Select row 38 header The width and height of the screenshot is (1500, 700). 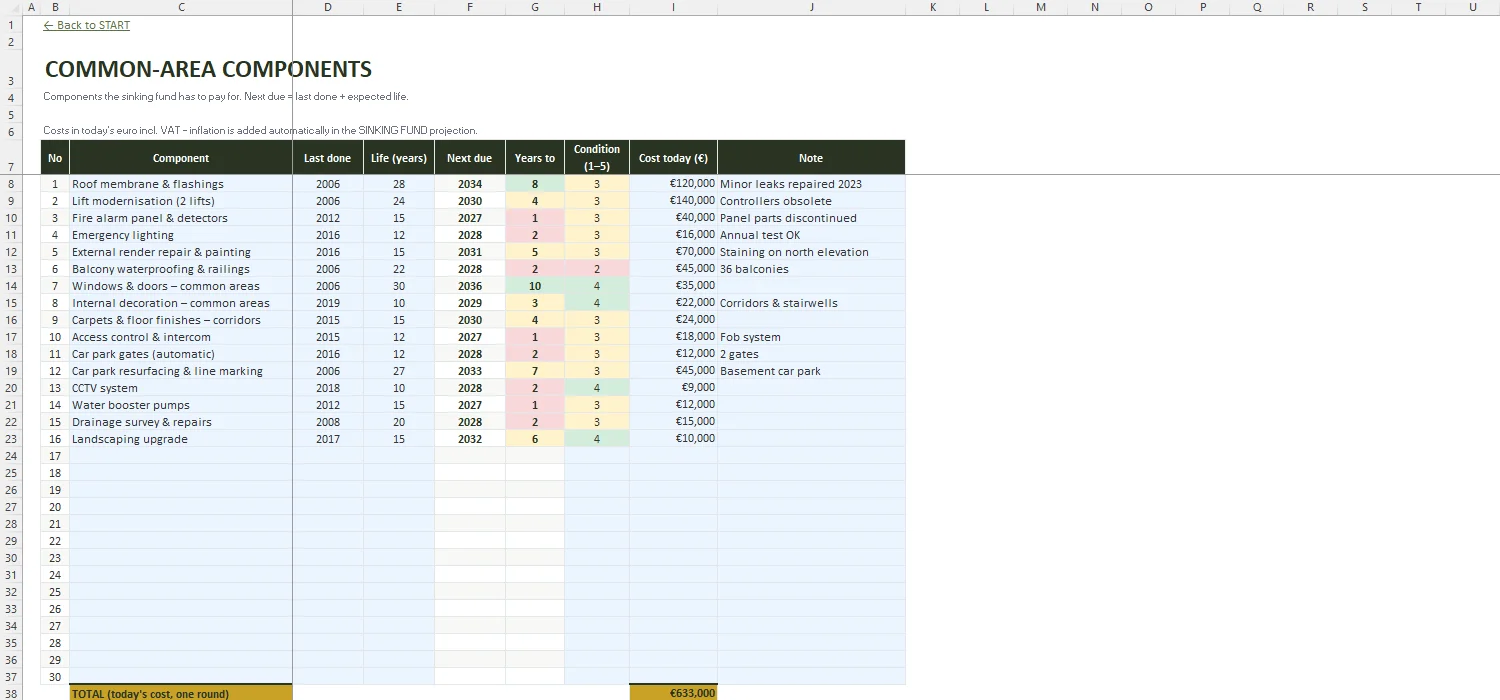[x=11, y=693]
